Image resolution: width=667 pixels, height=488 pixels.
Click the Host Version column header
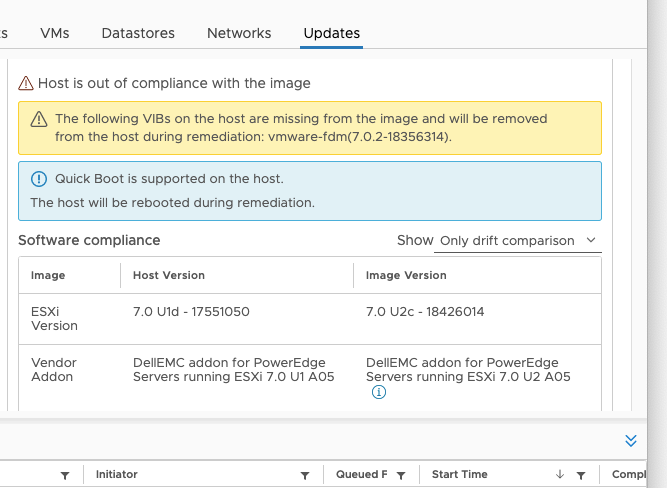(169, 275)
